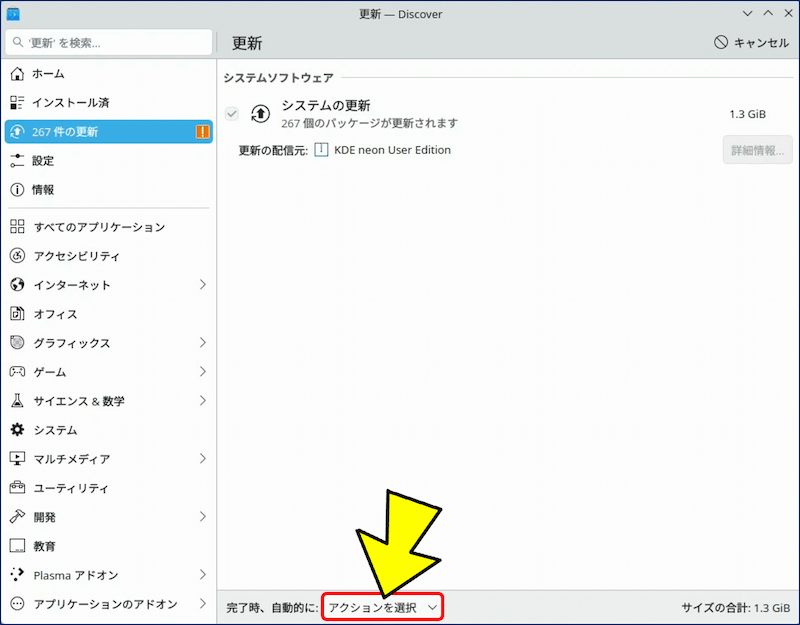Expand the Internet (インターネット) category chevron
The height and width of the screenshot is (625, 800).
[202, 285]
